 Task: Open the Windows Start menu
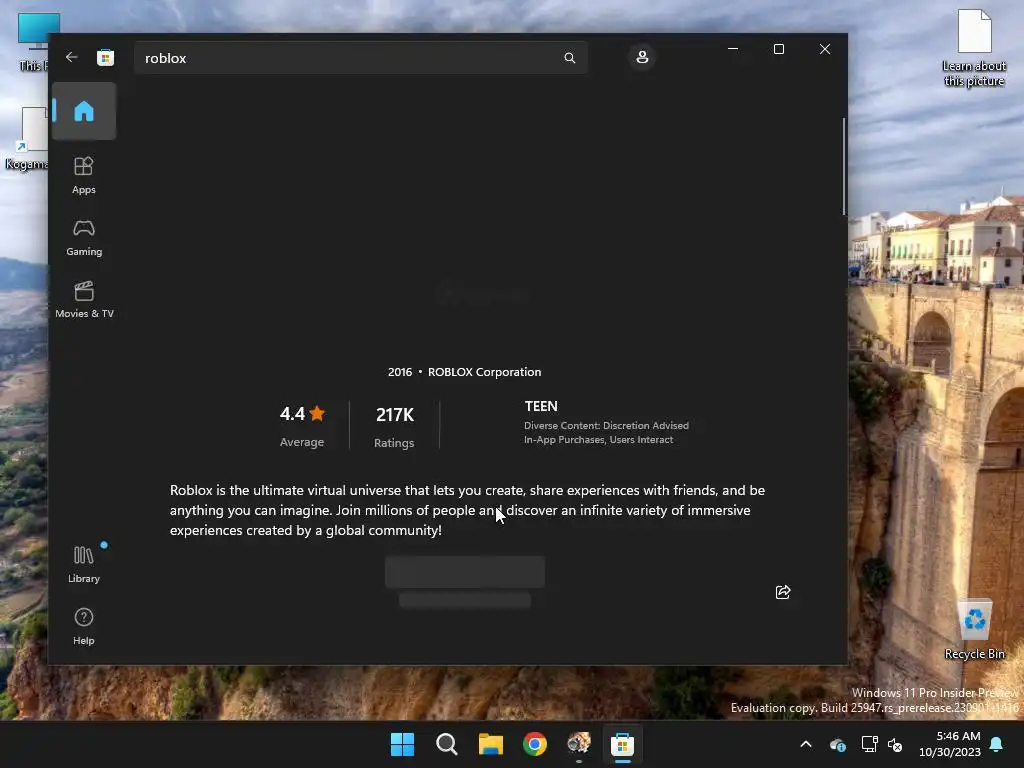pos(402,744)
